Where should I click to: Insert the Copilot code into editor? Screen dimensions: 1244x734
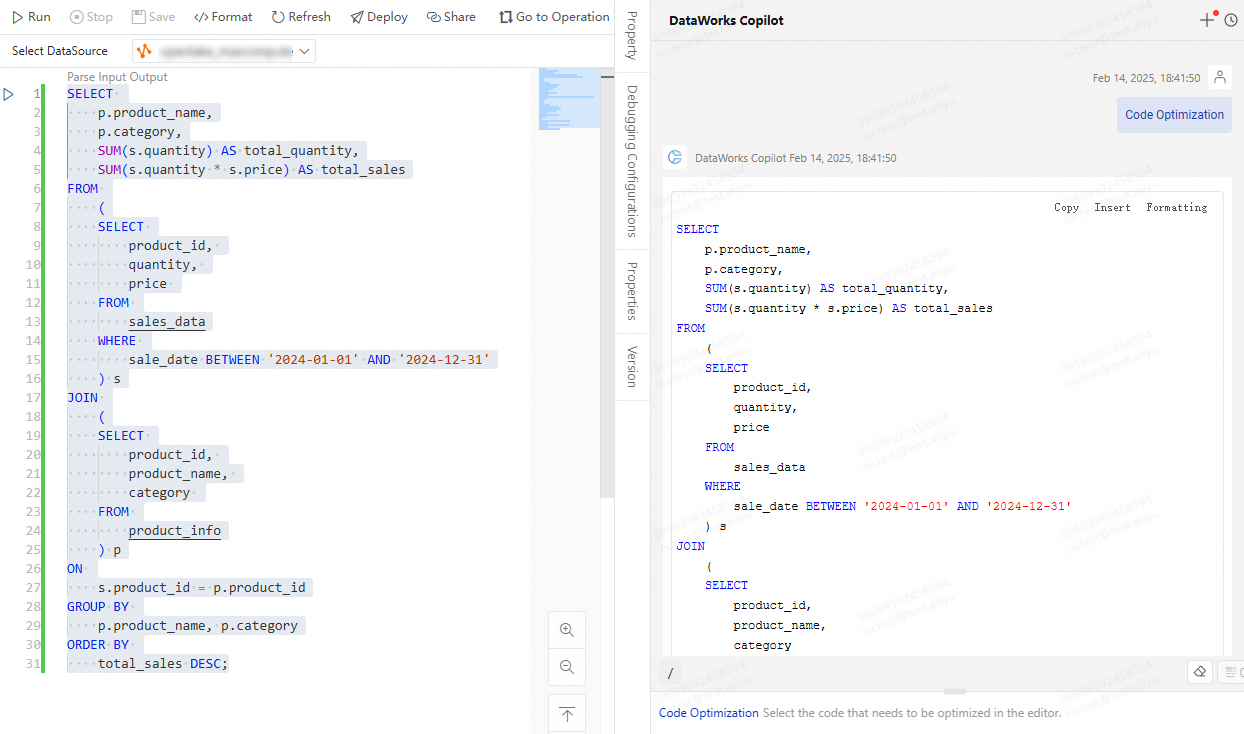click(1112, 208)
